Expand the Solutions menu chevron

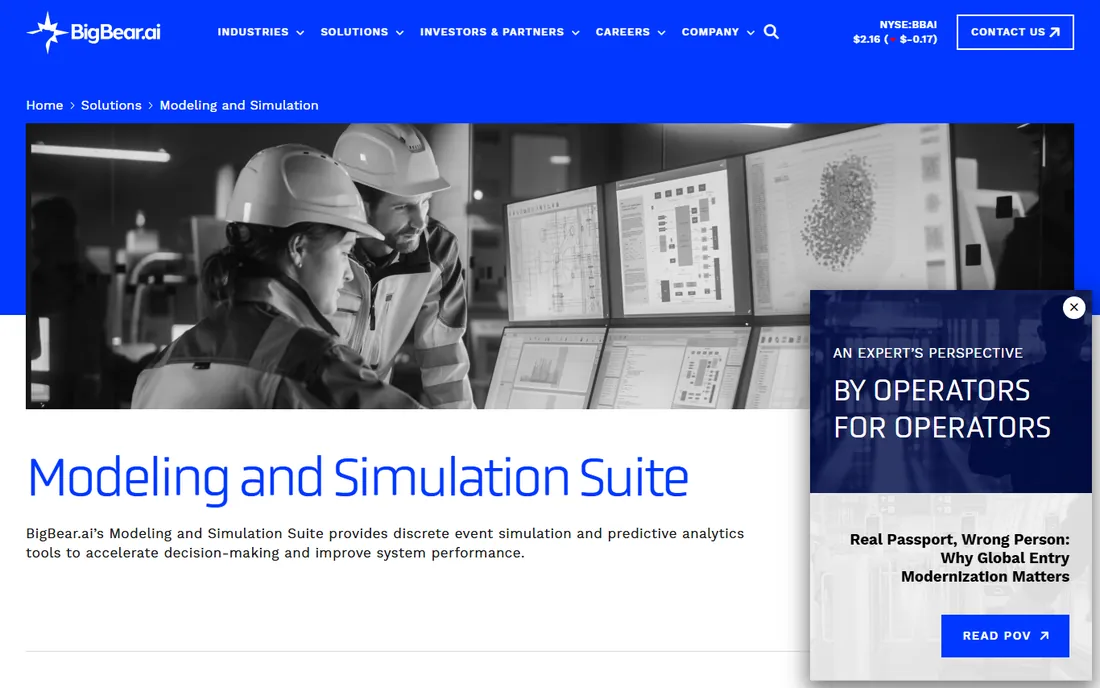[x=400, y=32]
